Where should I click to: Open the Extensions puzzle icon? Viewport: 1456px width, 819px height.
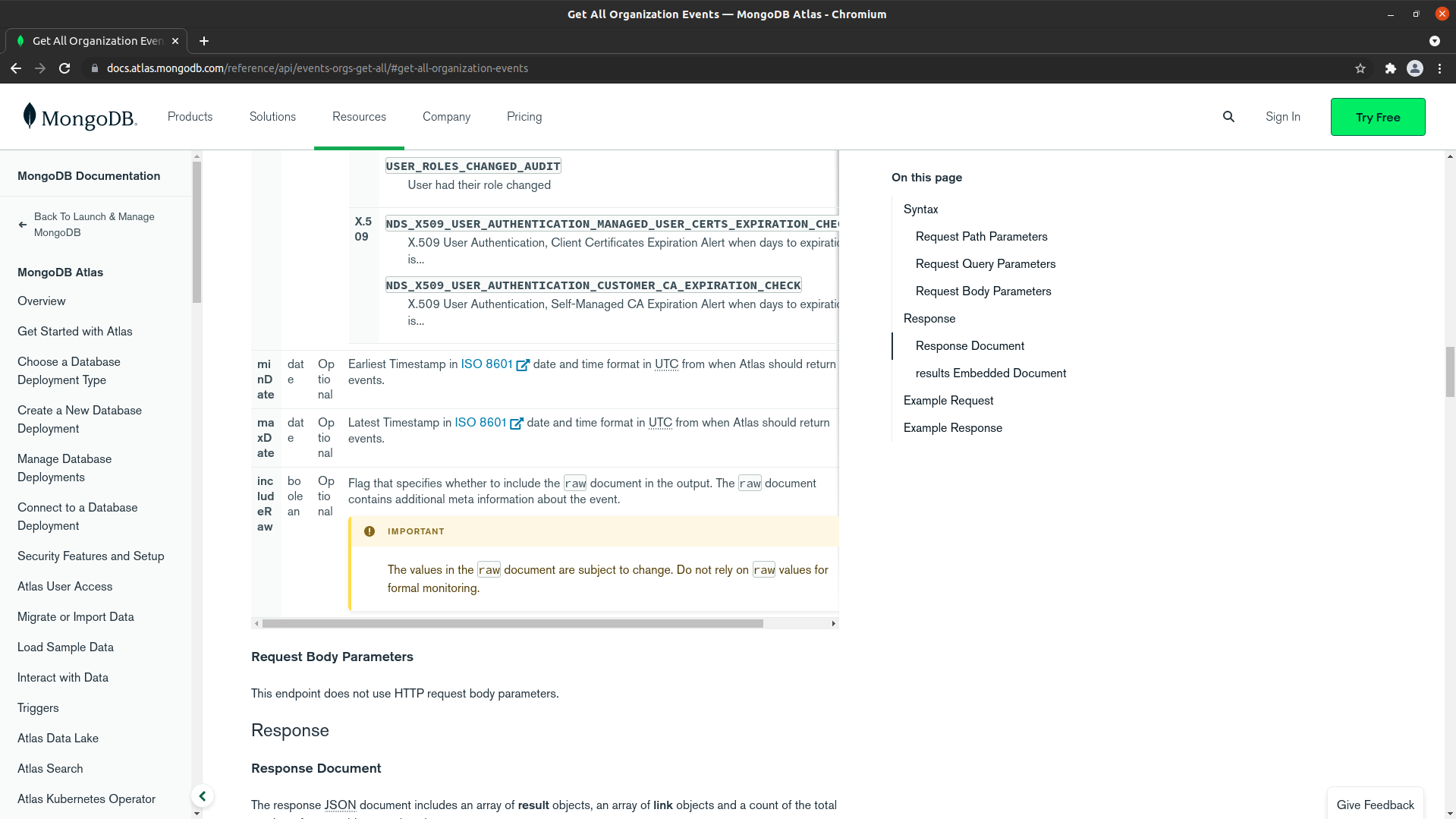tap(1390, 68)
